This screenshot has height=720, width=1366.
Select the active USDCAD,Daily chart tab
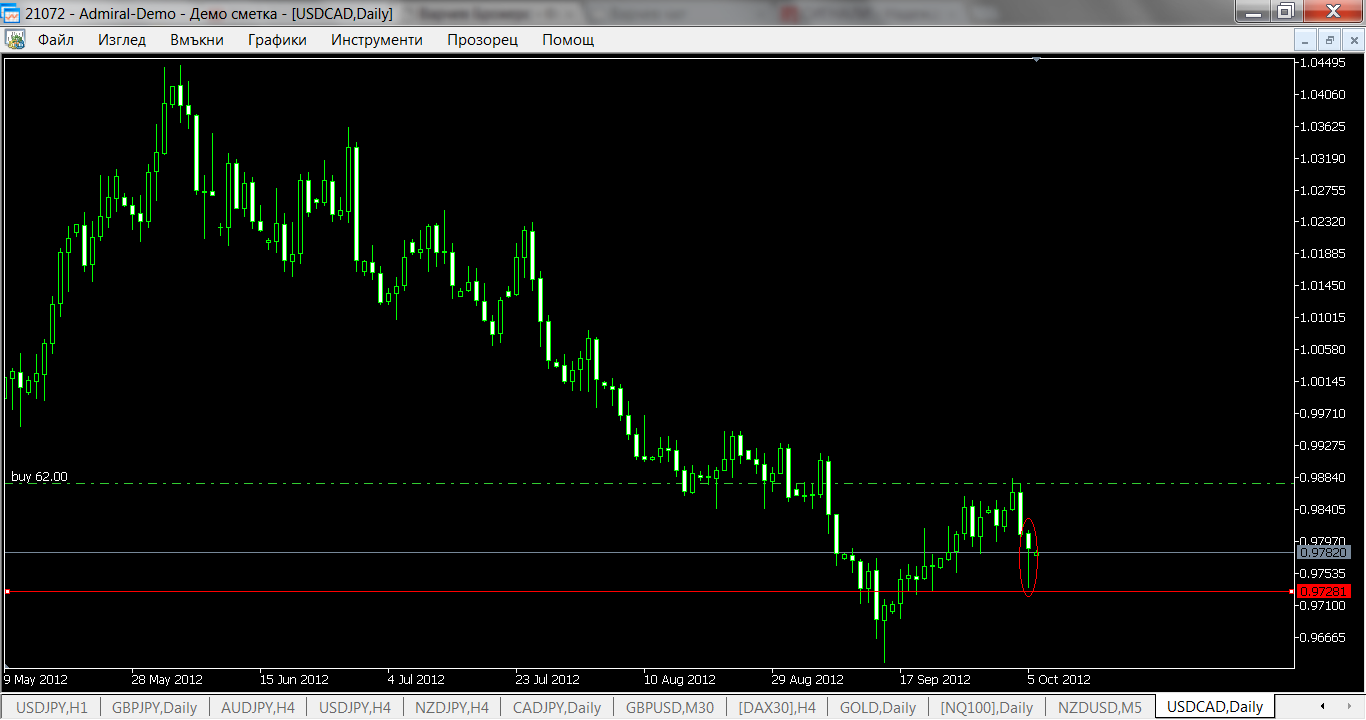pyautogui.click(x=1215, y=707)
